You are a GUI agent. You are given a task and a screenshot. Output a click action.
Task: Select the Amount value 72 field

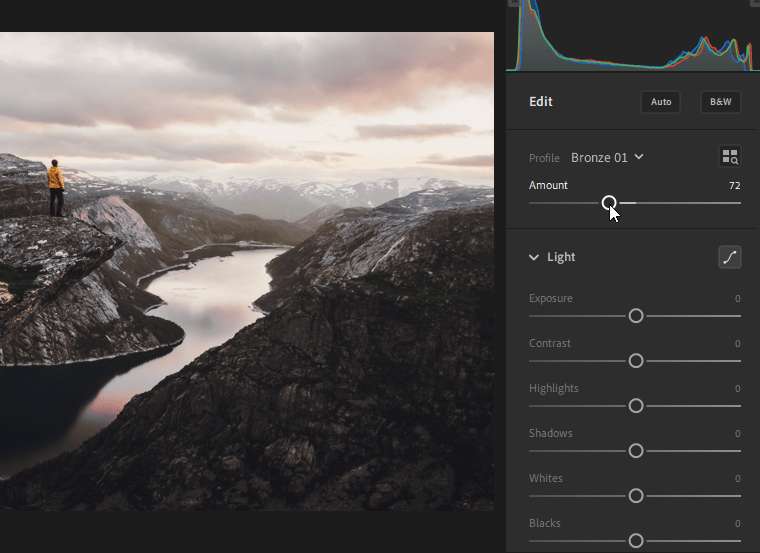pos(734,185)
